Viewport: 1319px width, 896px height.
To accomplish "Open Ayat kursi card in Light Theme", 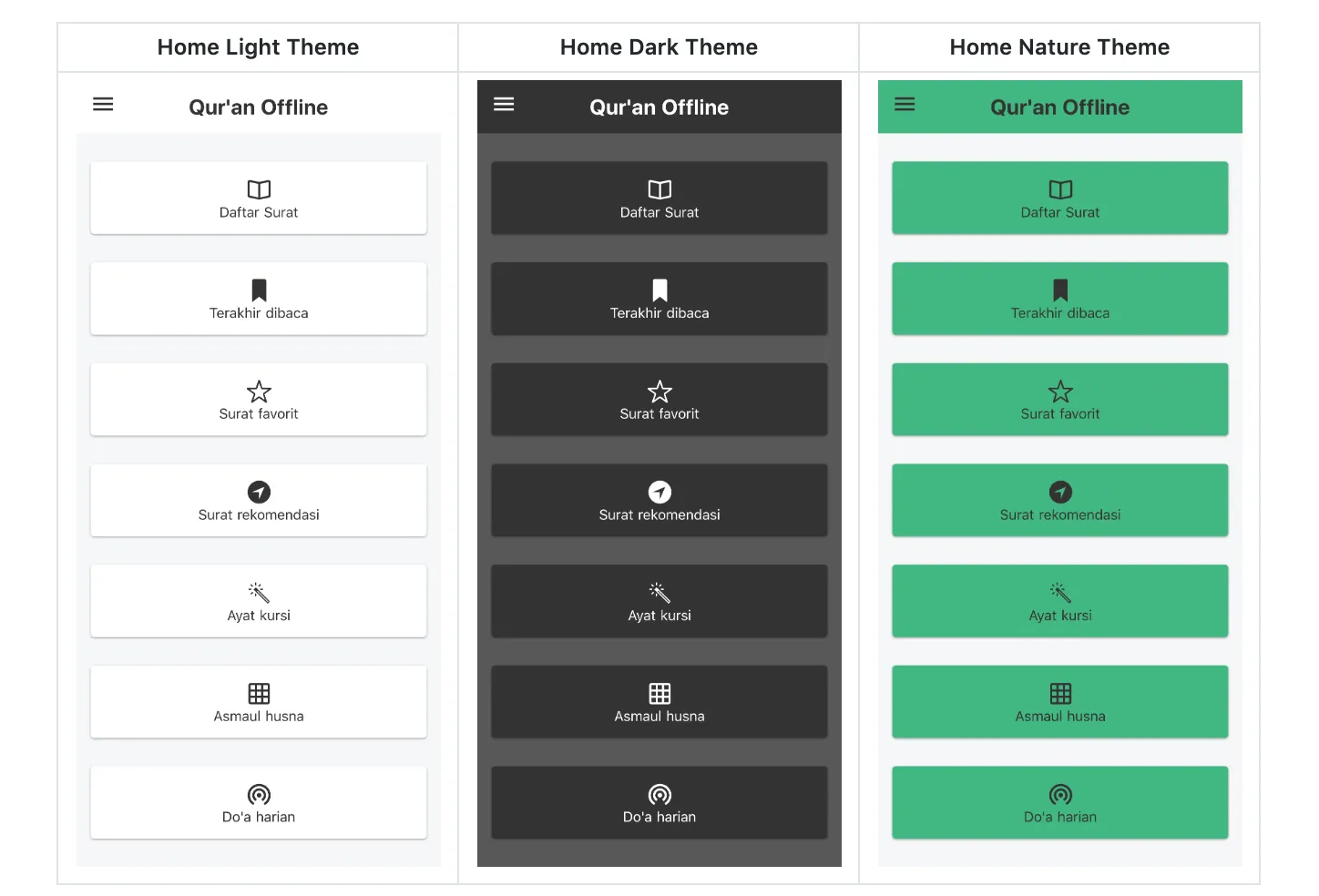I will [x=259, y=601].
